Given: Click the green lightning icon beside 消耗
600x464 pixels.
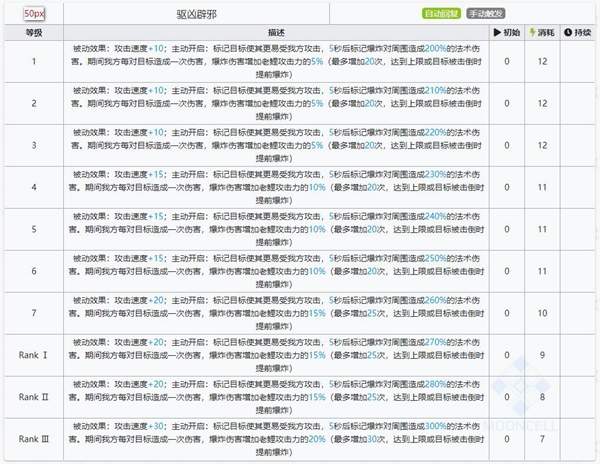Looking at the screenshot, I should point(532,33).
